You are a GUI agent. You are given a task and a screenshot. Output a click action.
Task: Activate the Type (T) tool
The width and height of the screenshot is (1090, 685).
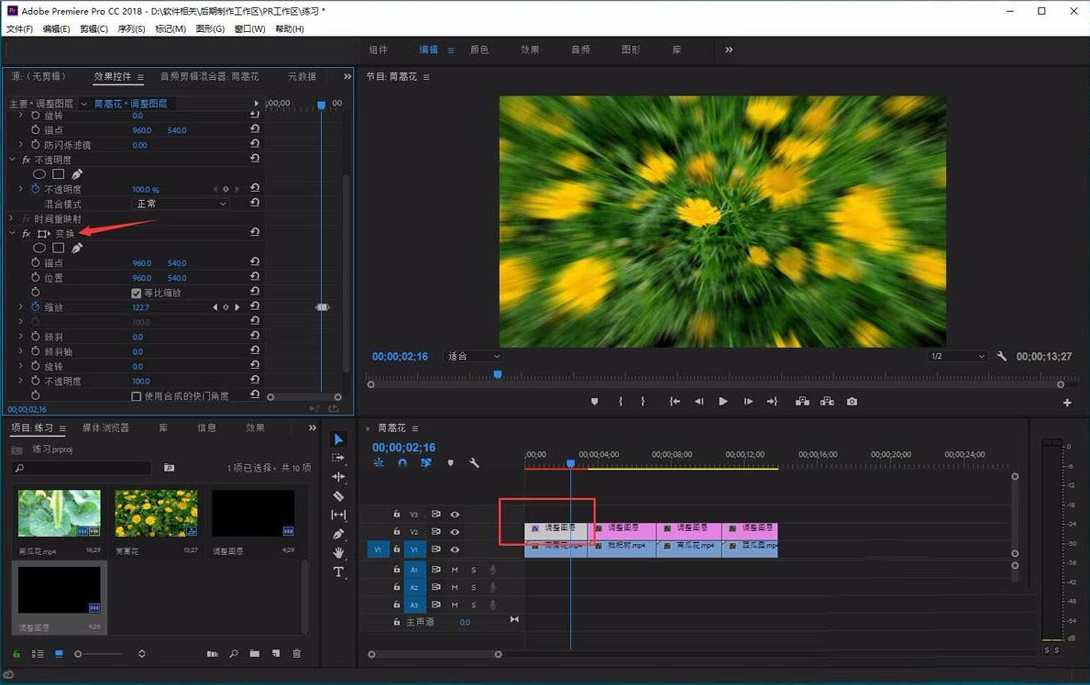[338, 572]
